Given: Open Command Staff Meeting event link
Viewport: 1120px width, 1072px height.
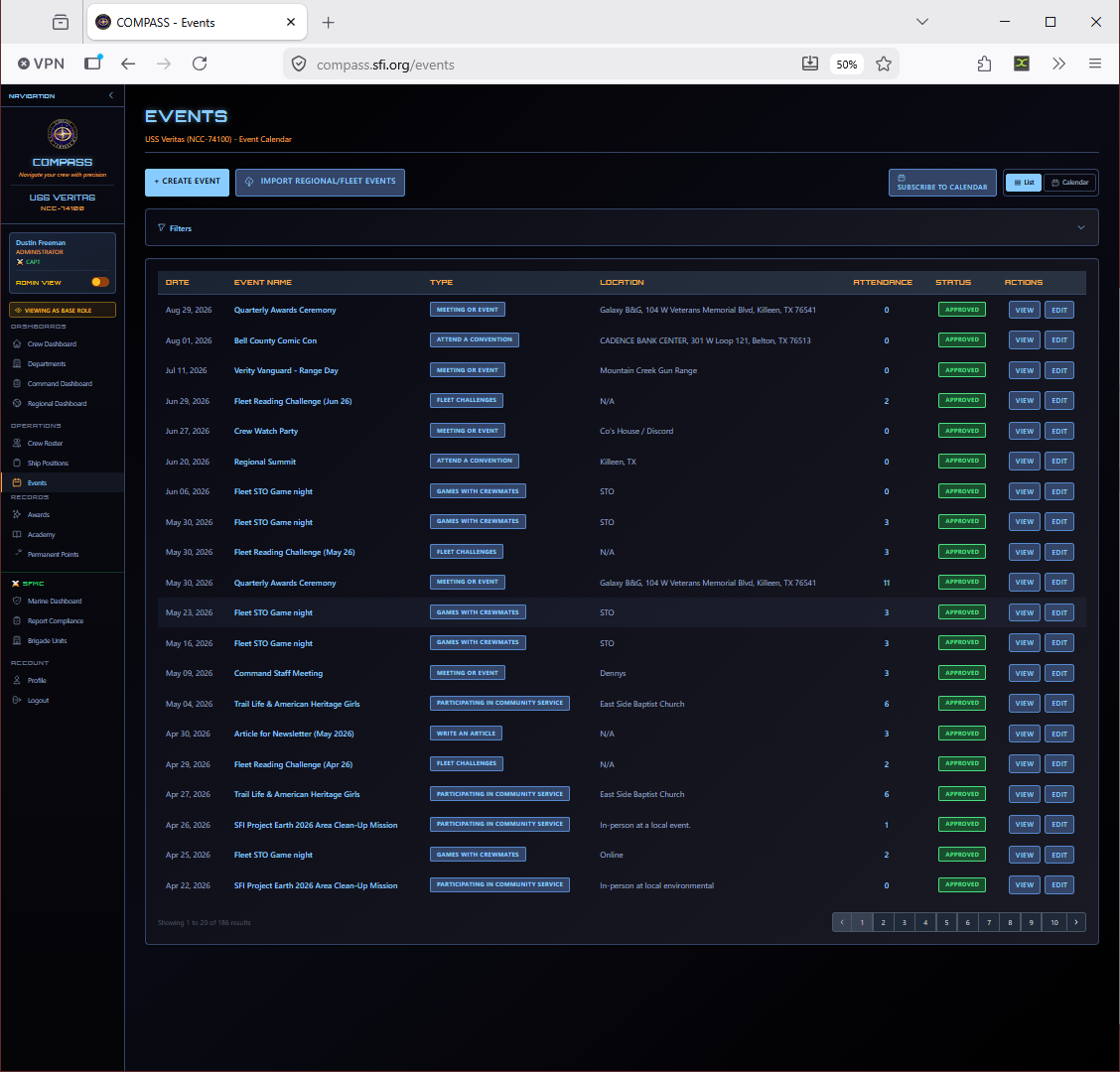Looking at the screenshot, I should [x=279, y=674].
